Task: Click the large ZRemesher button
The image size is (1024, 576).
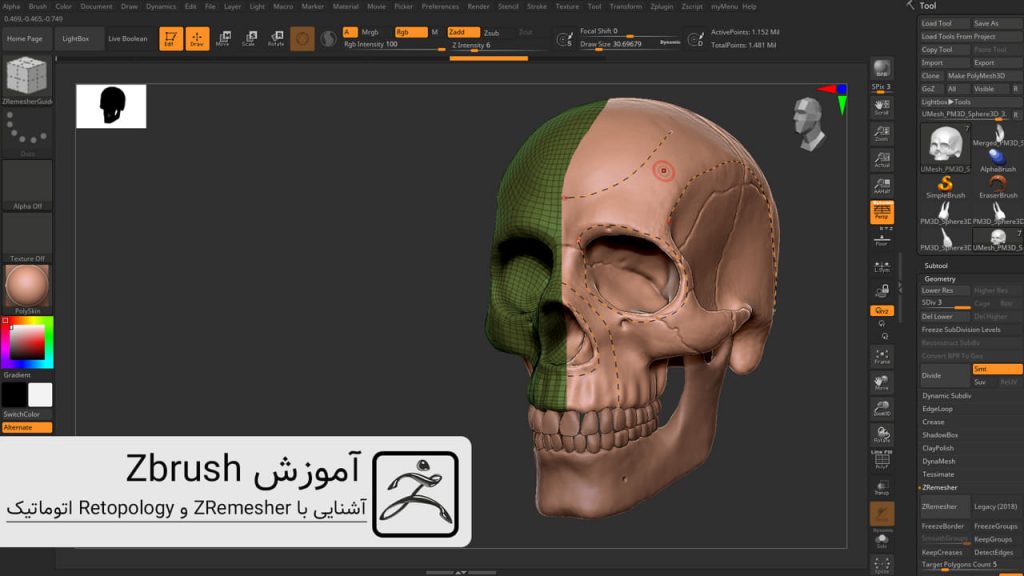Action: tap(944, 507)
